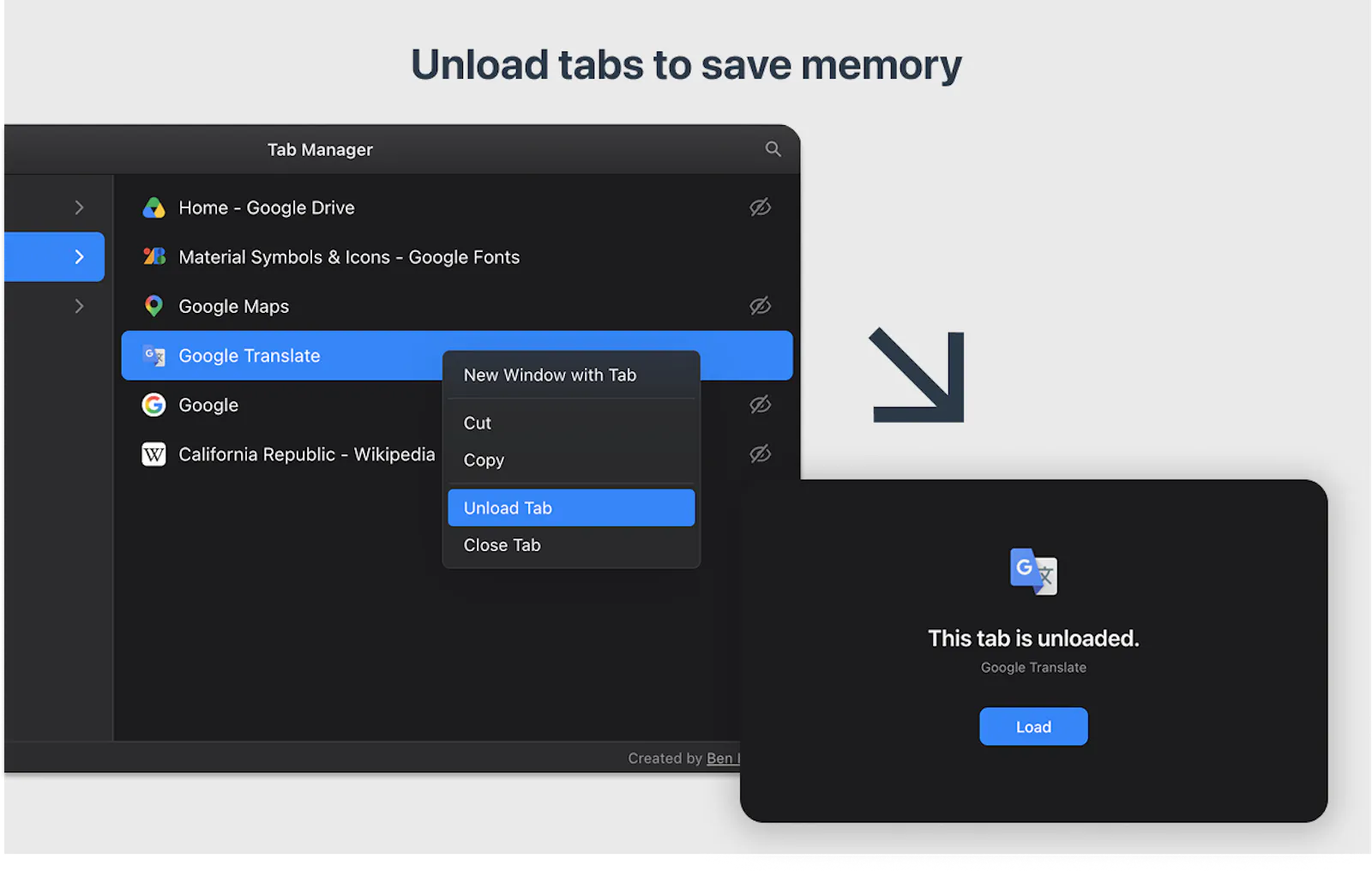Choose New Window with Tab from context menu
This screenshot has height=871, width=1372.
(x=571, y=375)
